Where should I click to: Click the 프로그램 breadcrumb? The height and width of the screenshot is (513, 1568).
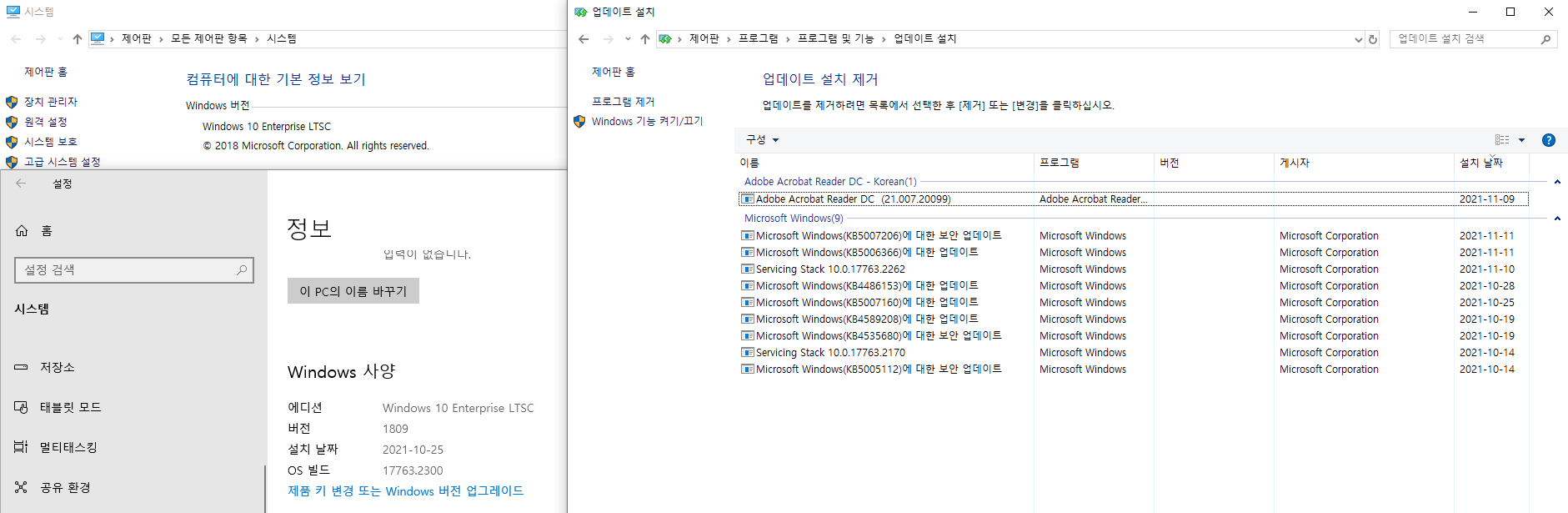pyautogui.click(x=759, y=39)
